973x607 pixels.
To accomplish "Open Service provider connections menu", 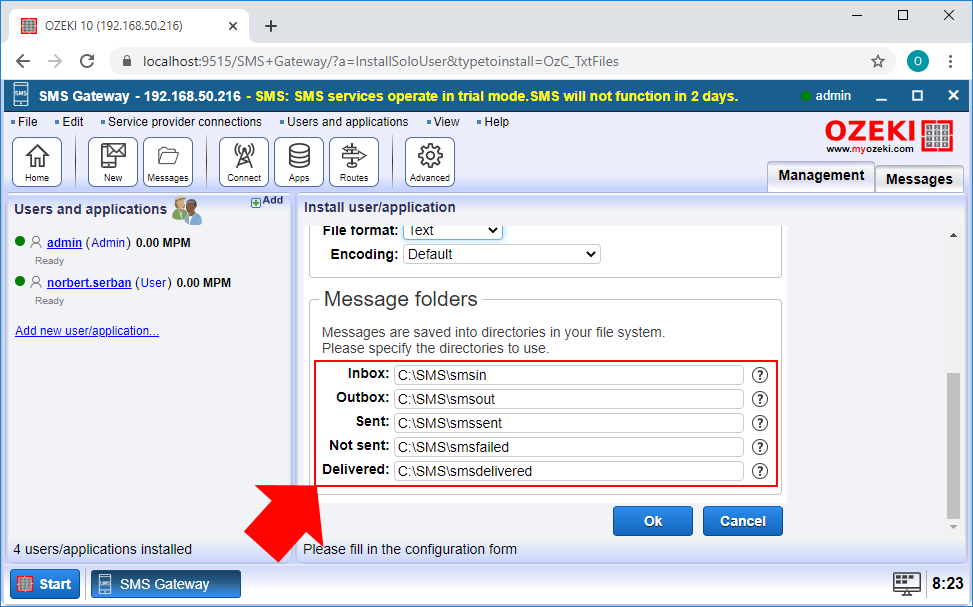I will pos(184,122).
